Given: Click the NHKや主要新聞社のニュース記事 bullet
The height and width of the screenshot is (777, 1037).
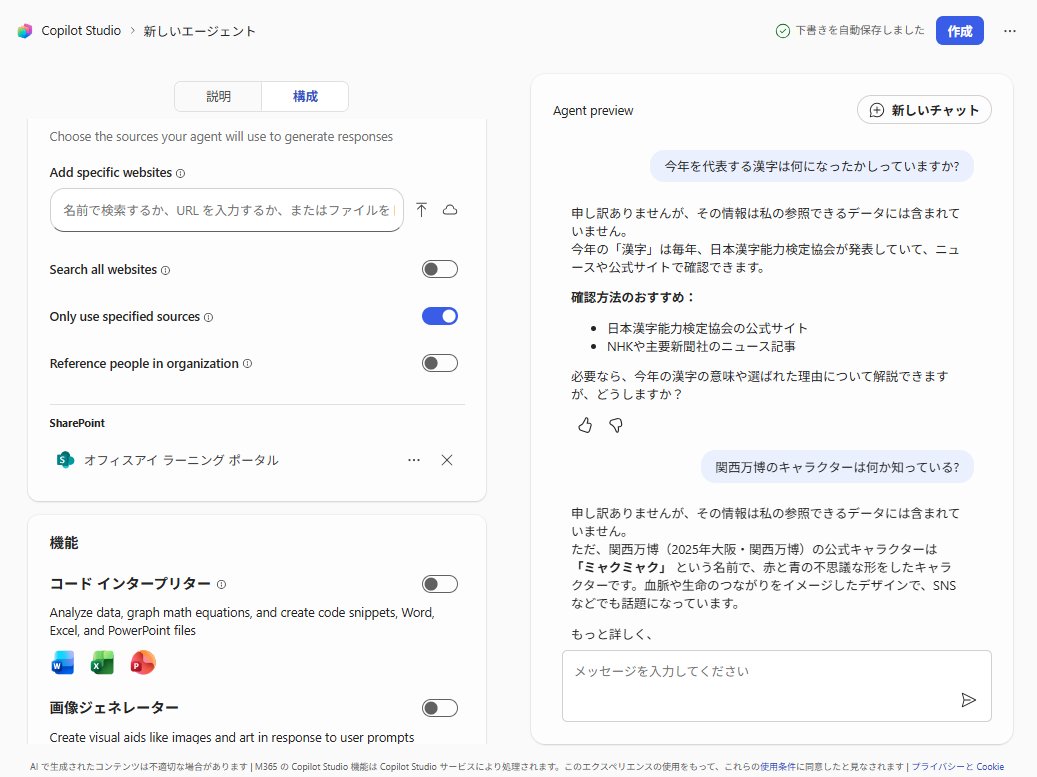Looking at the screenshot, I should (701, 346).
